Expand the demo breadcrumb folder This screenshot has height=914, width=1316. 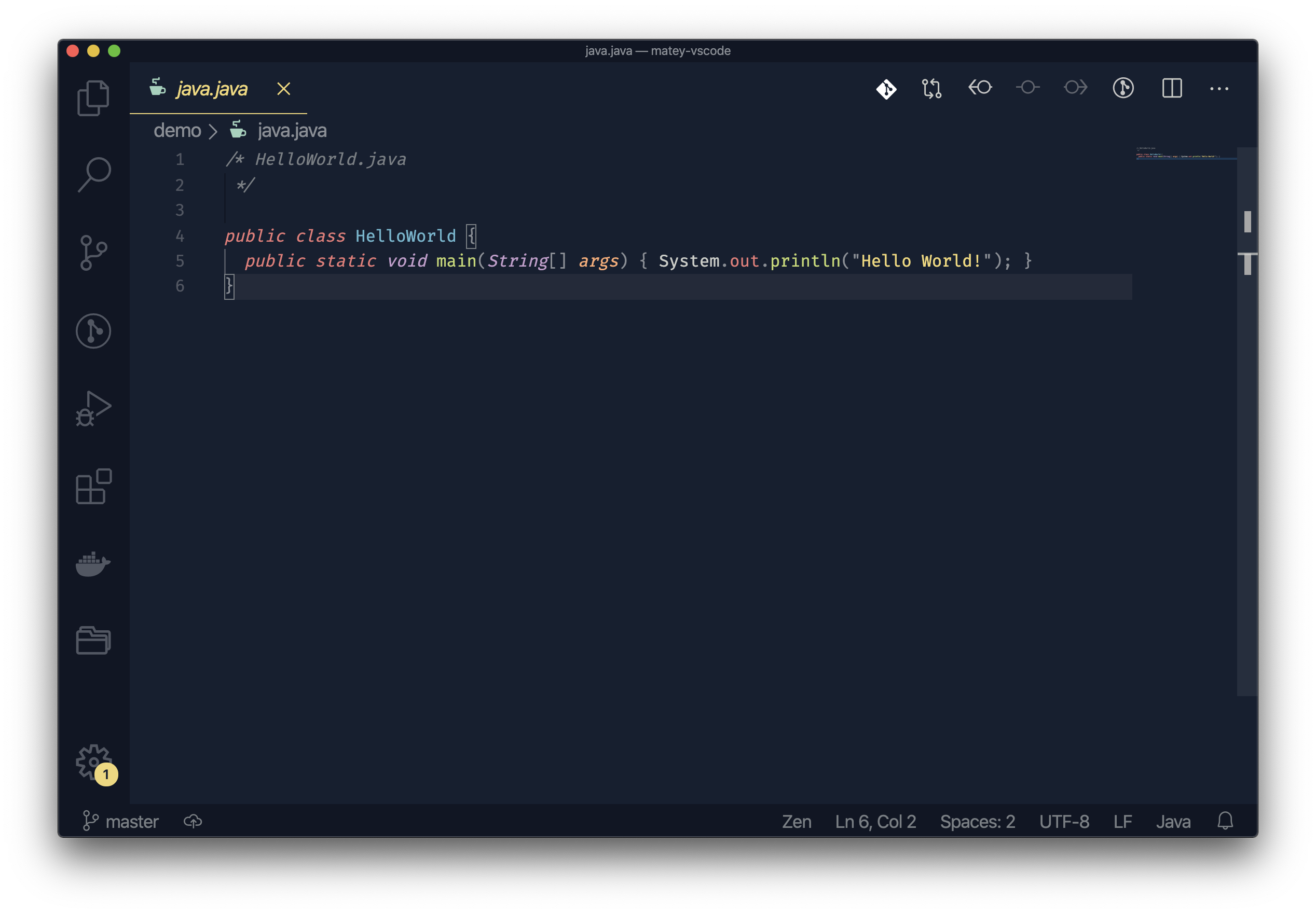(177, 131)
